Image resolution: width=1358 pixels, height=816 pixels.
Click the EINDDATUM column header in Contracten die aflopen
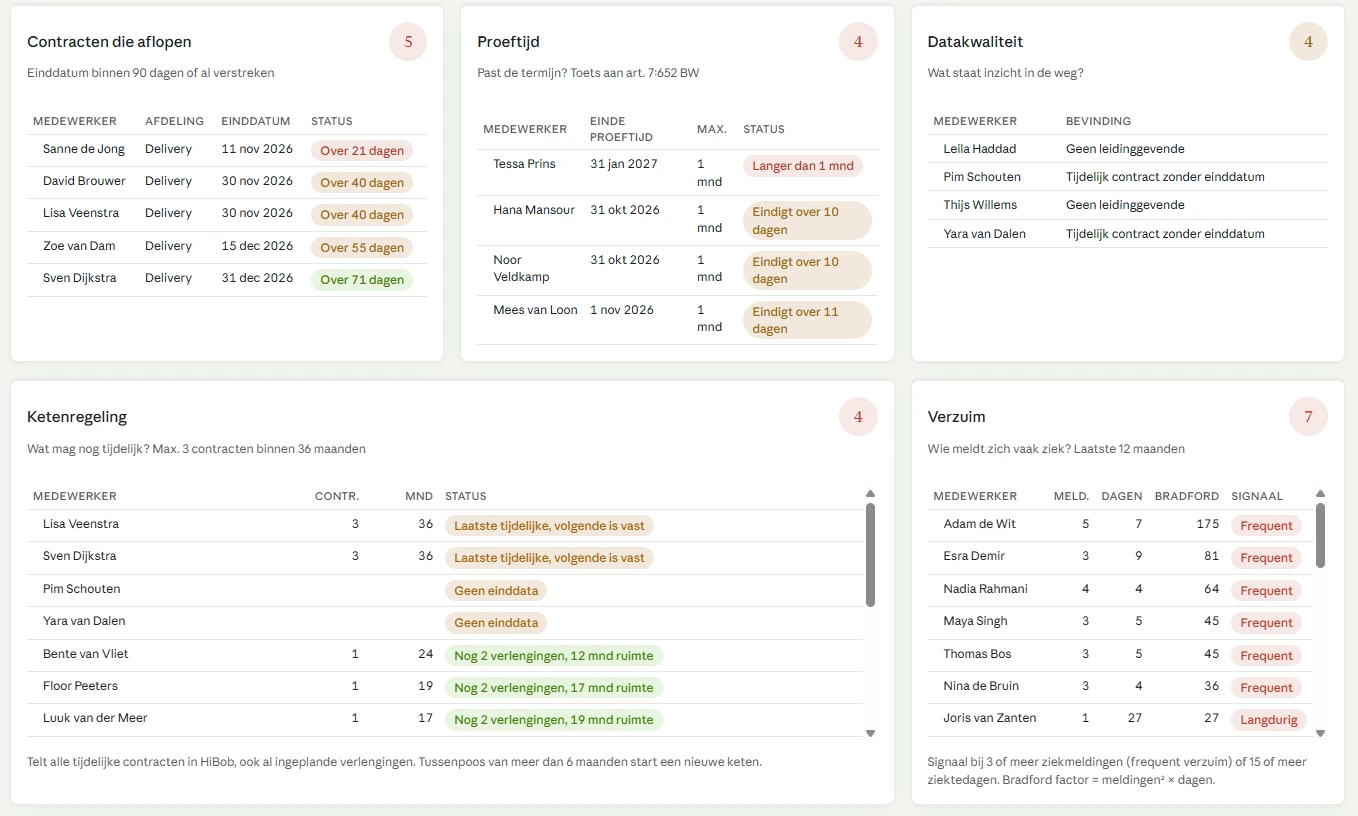click(256, 121)
